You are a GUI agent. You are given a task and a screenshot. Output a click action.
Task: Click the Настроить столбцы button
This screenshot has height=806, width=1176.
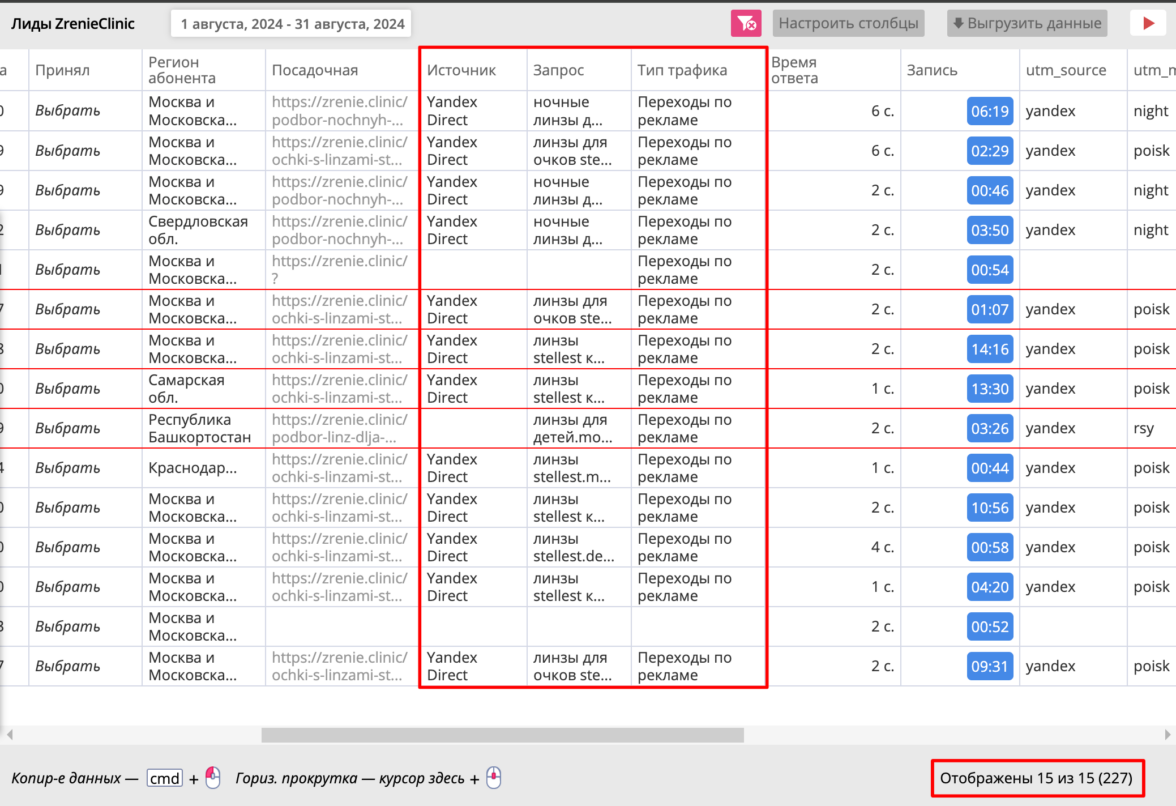(x=849, y=23)
